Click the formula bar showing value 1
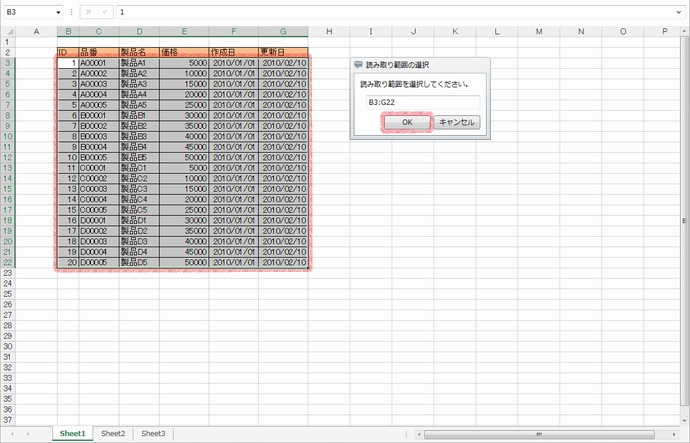This screenshot has width=690, height=443. (400, 12)
